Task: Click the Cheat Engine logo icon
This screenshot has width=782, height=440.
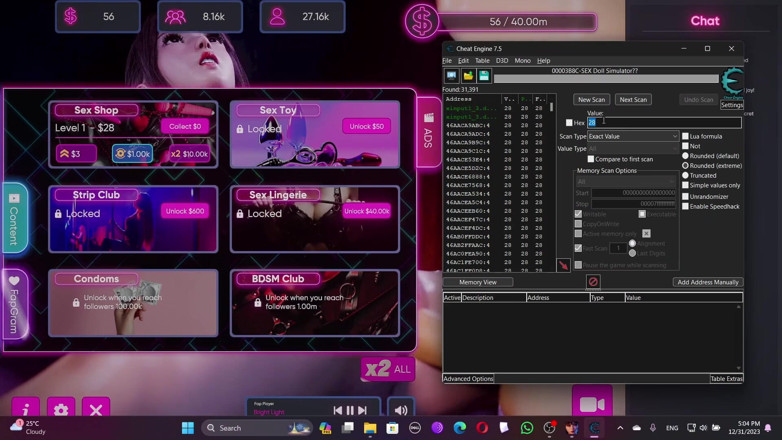Action: (732, 81)
